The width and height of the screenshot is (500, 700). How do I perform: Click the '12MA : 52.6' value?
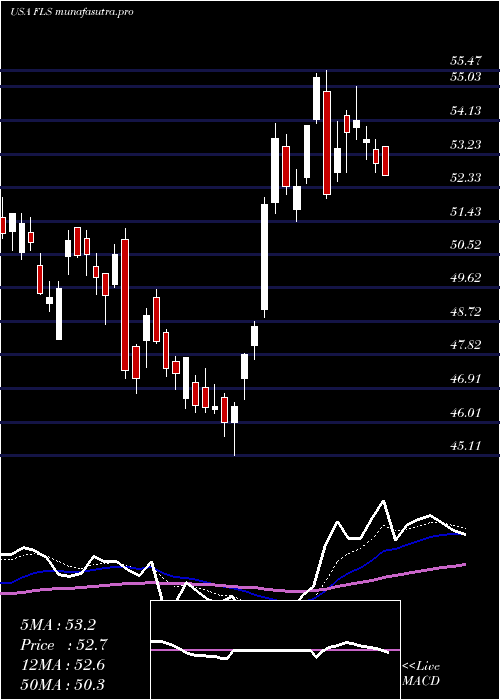[x=62, y=665]
